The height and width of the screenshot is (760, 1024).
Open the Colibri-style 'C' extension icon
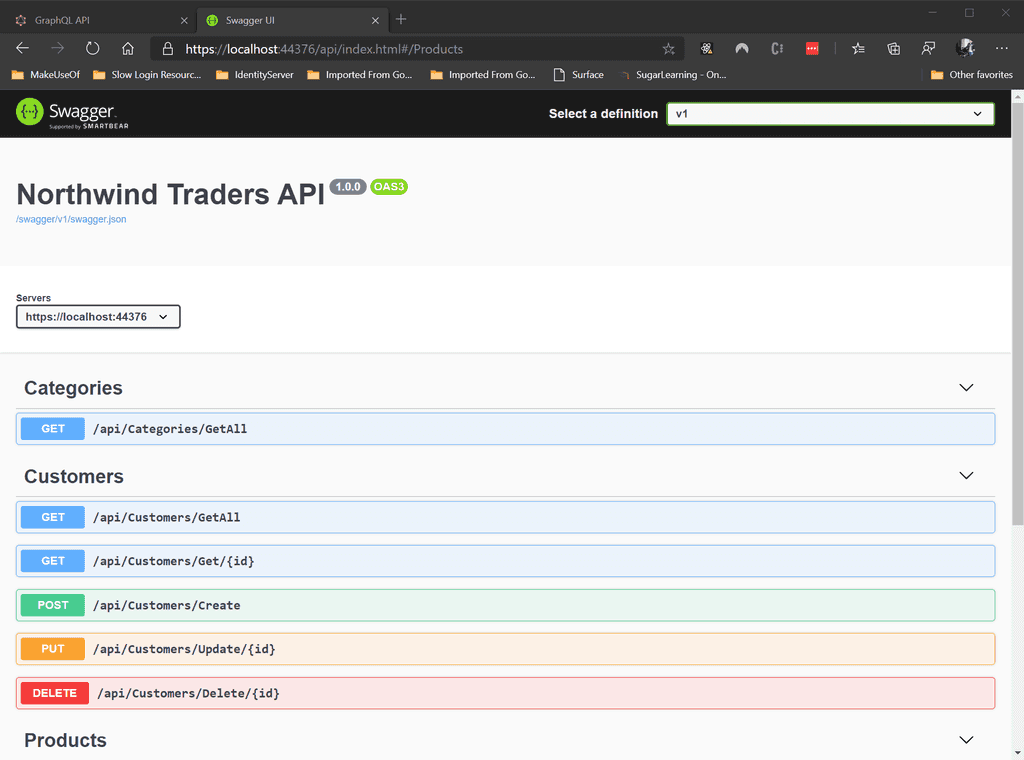[x=777, y=48]
